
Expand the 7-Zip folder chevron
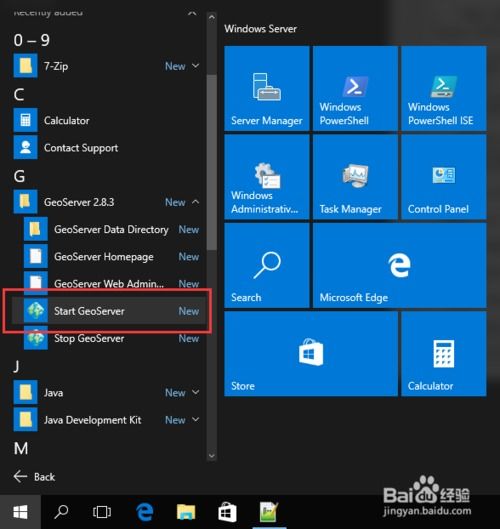[x=195, y=65]
